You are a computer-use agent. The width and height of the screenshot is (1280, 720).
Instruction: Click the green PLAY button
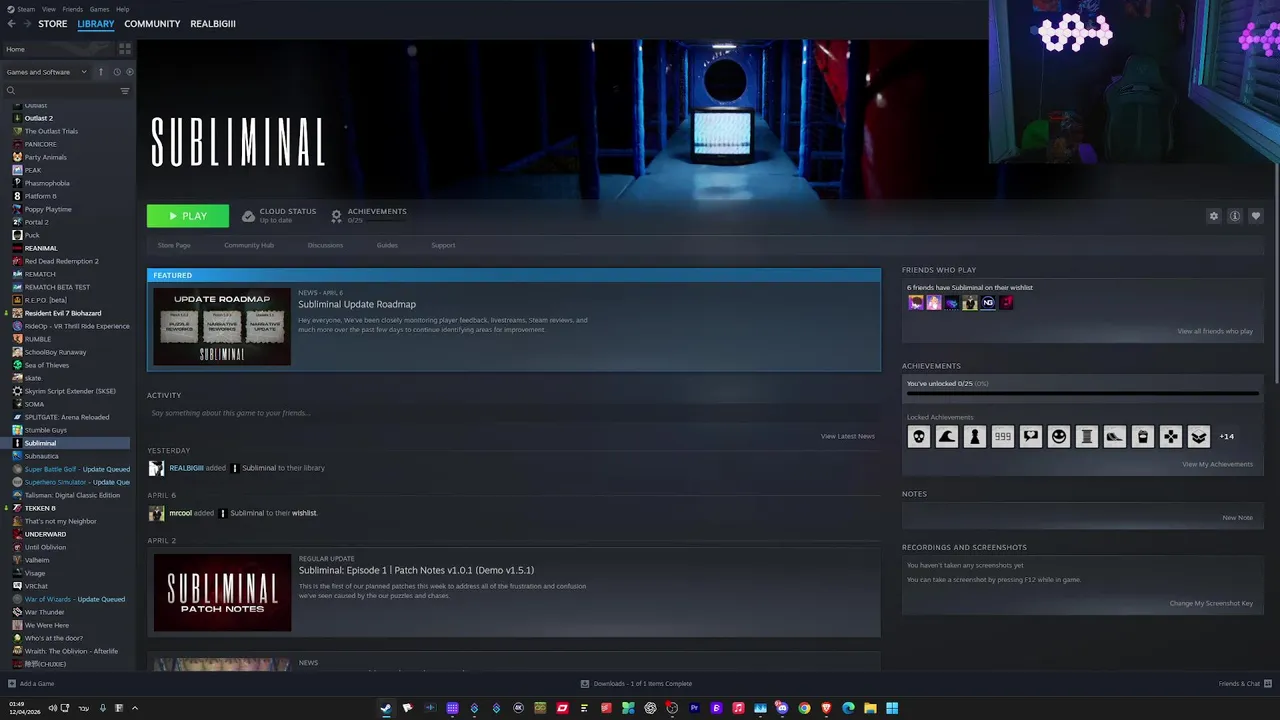click(x=188, y=216)
